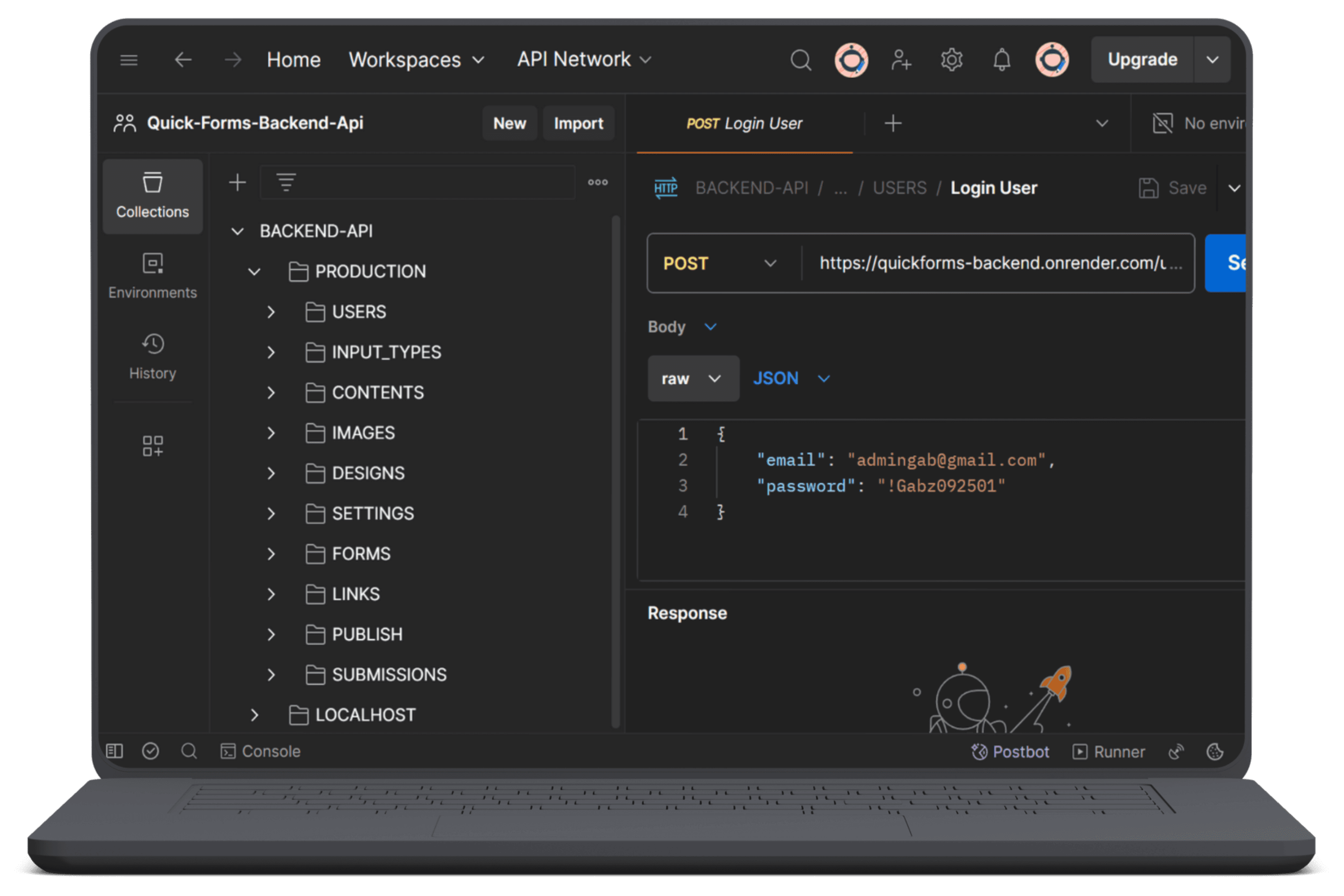Expand the INPUT_TYPES folder
This screenshot has height=896, width=1344.
pyautogui.click(x=271, y=353)
